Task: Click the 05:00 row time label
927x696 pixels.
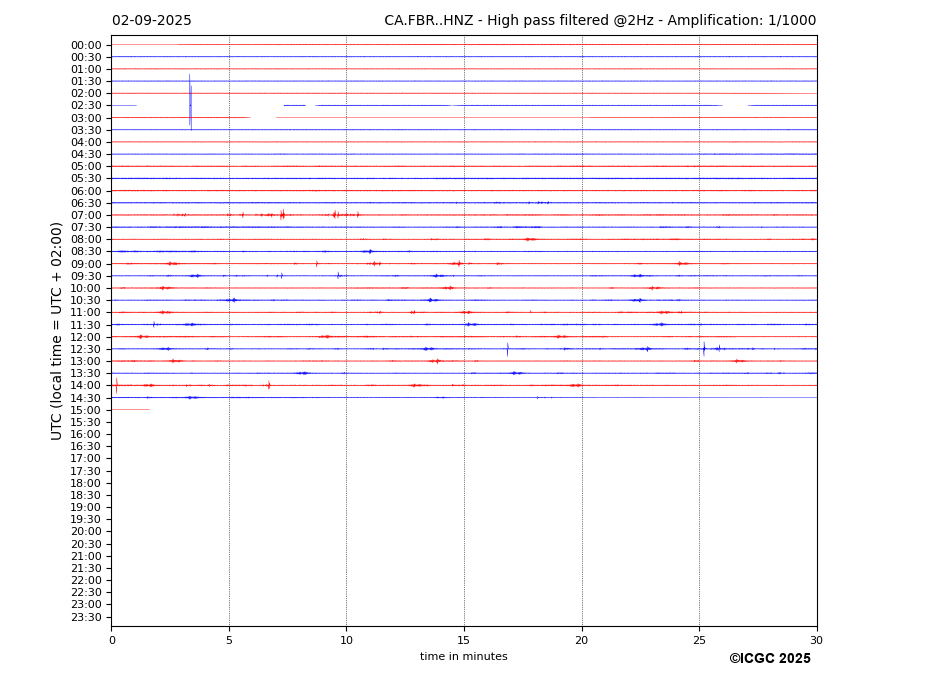Action: tap(86, 166)
